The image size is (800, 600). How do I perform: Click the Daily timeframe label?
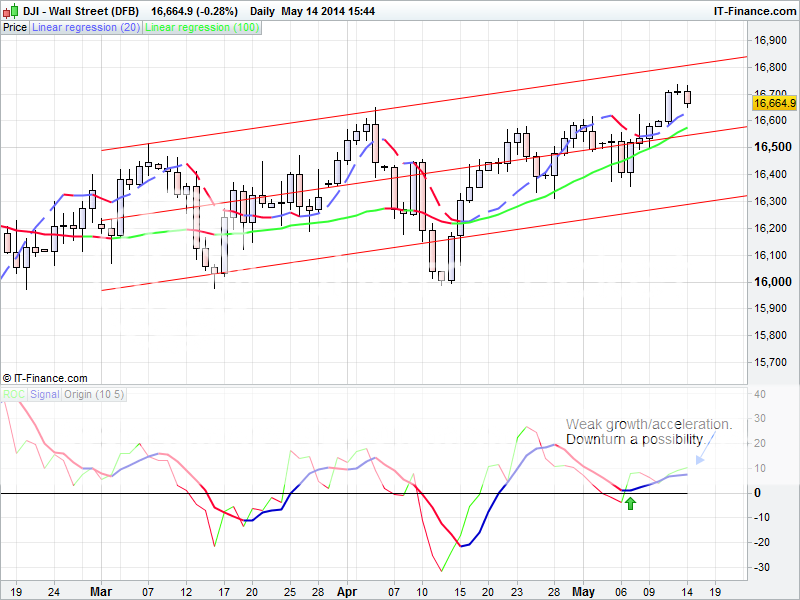click(262, 10)
